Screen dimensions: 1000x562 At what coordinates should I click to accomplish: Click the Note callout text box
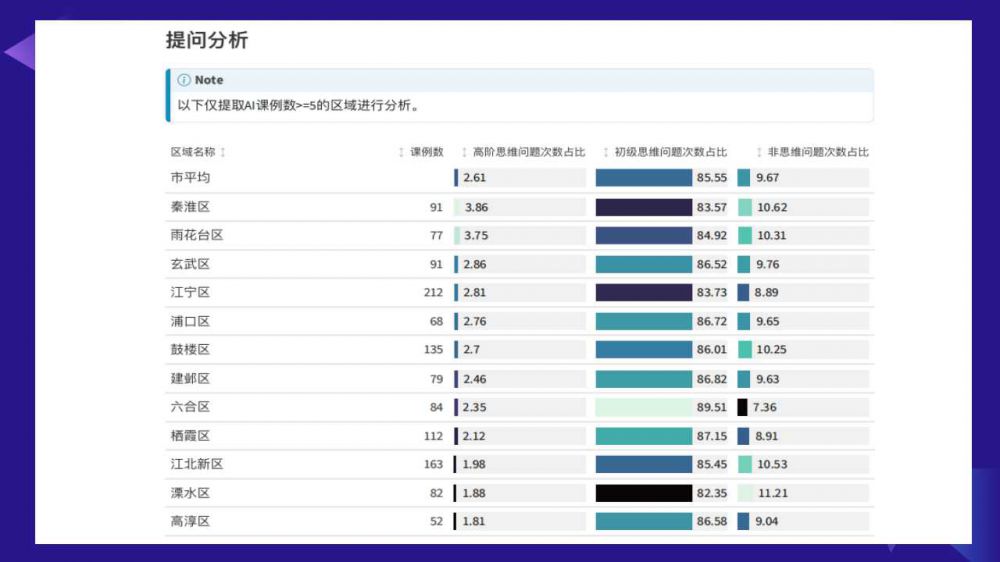(518, 105)
